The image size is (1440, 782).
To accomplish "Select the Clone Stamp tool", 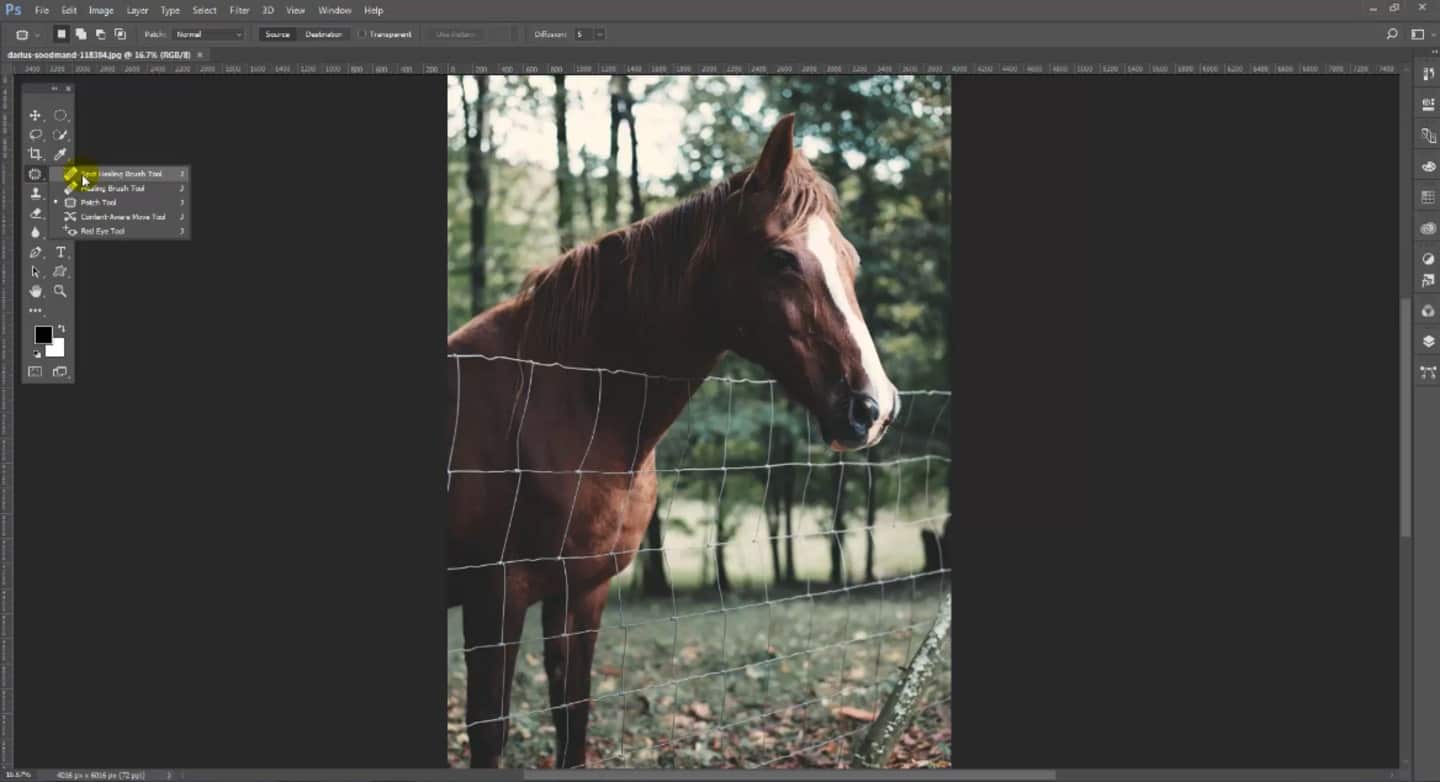I will pyautogui.click(x=35, y=193).
